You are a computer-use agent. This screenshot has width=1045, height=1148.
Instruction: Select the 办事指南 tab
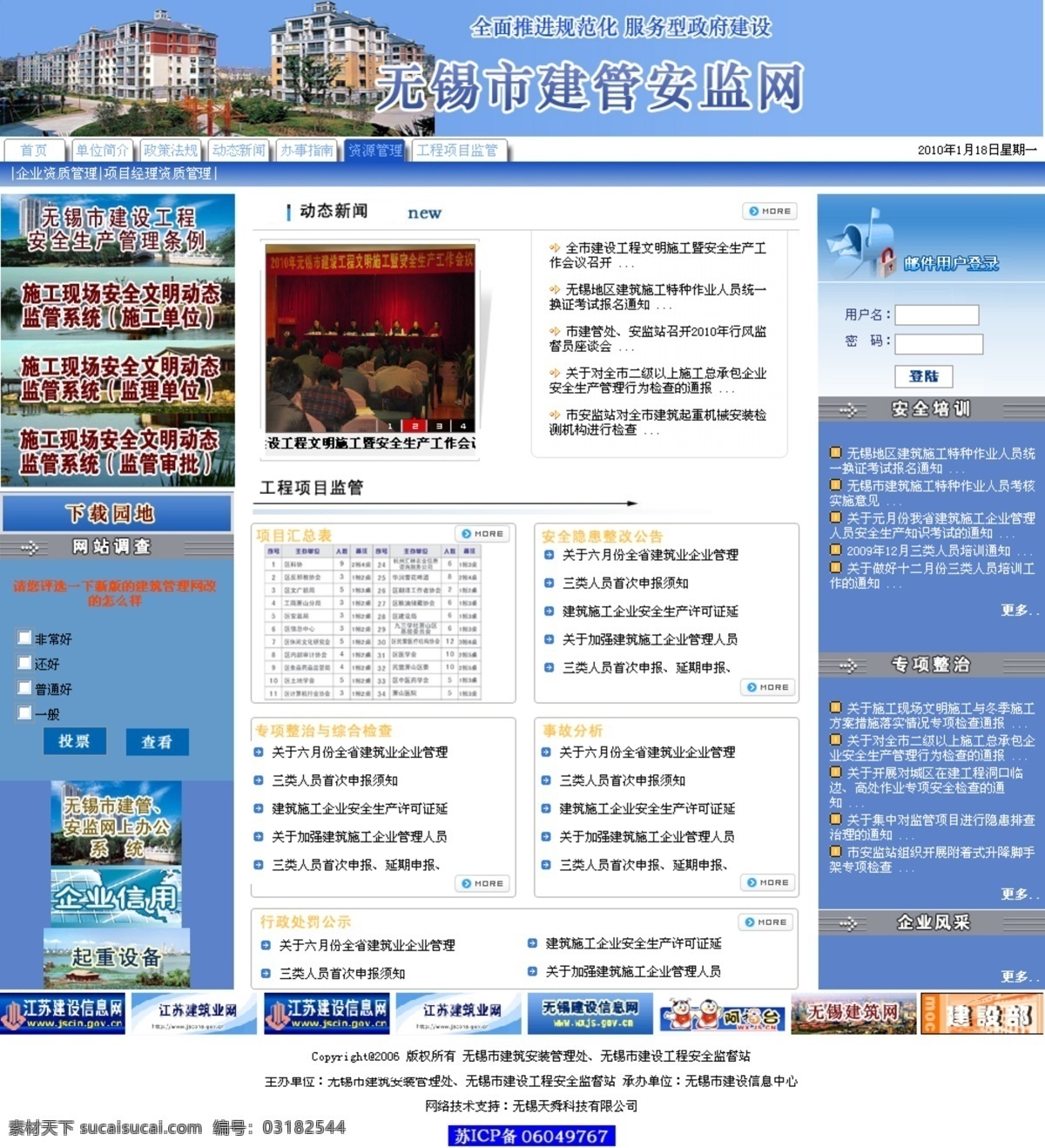[307, 151]
